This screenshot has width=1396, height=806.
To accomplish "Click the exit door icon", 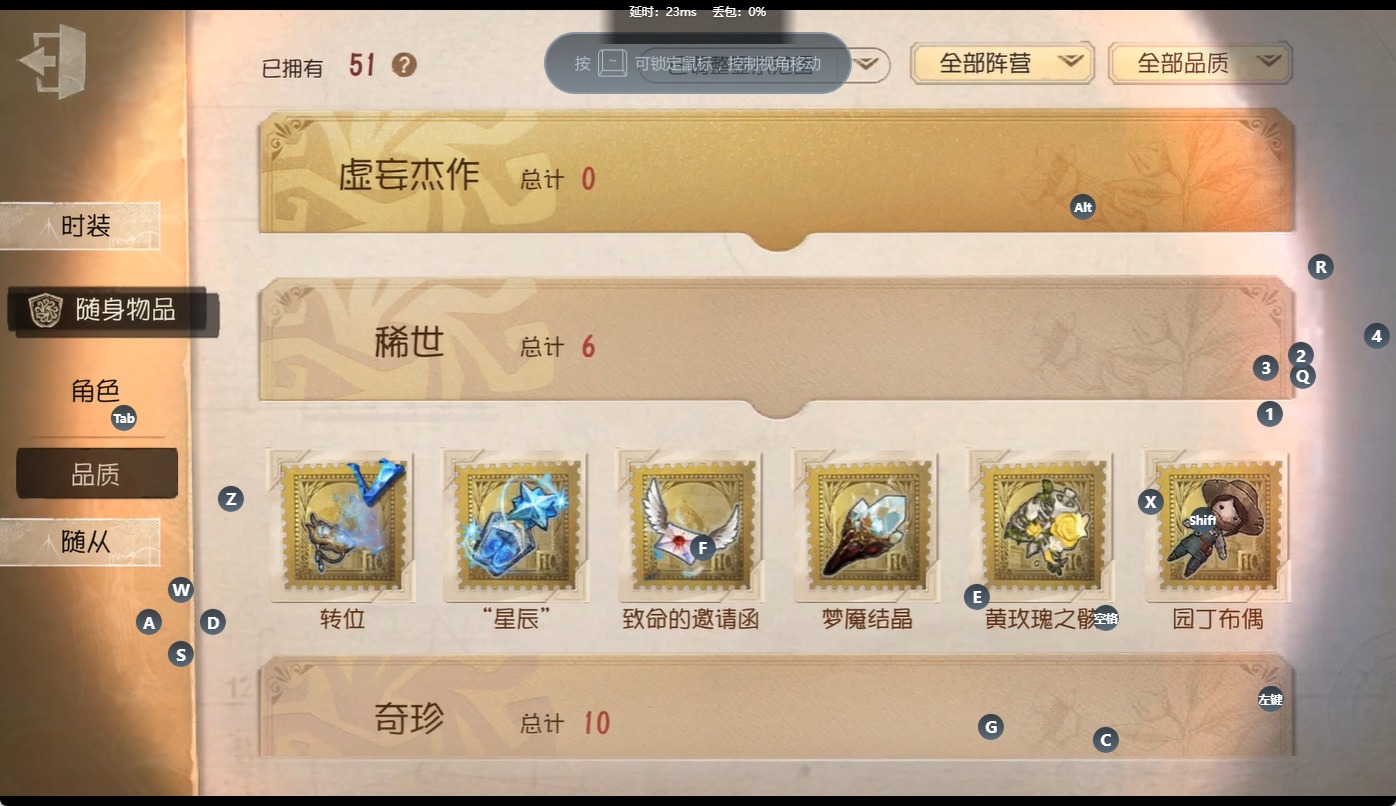I will tap(53, 61).
